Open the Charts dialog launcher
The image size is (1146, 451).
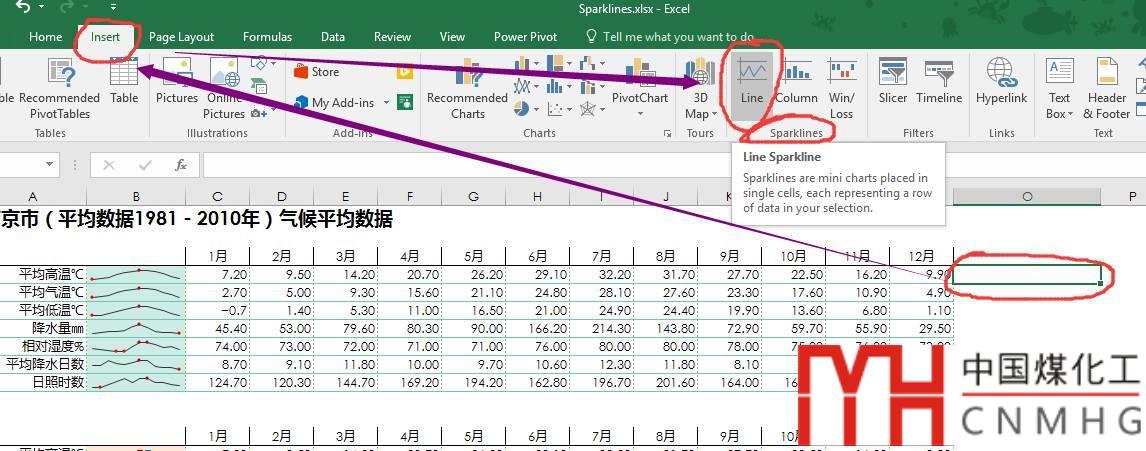click(667, 133)
